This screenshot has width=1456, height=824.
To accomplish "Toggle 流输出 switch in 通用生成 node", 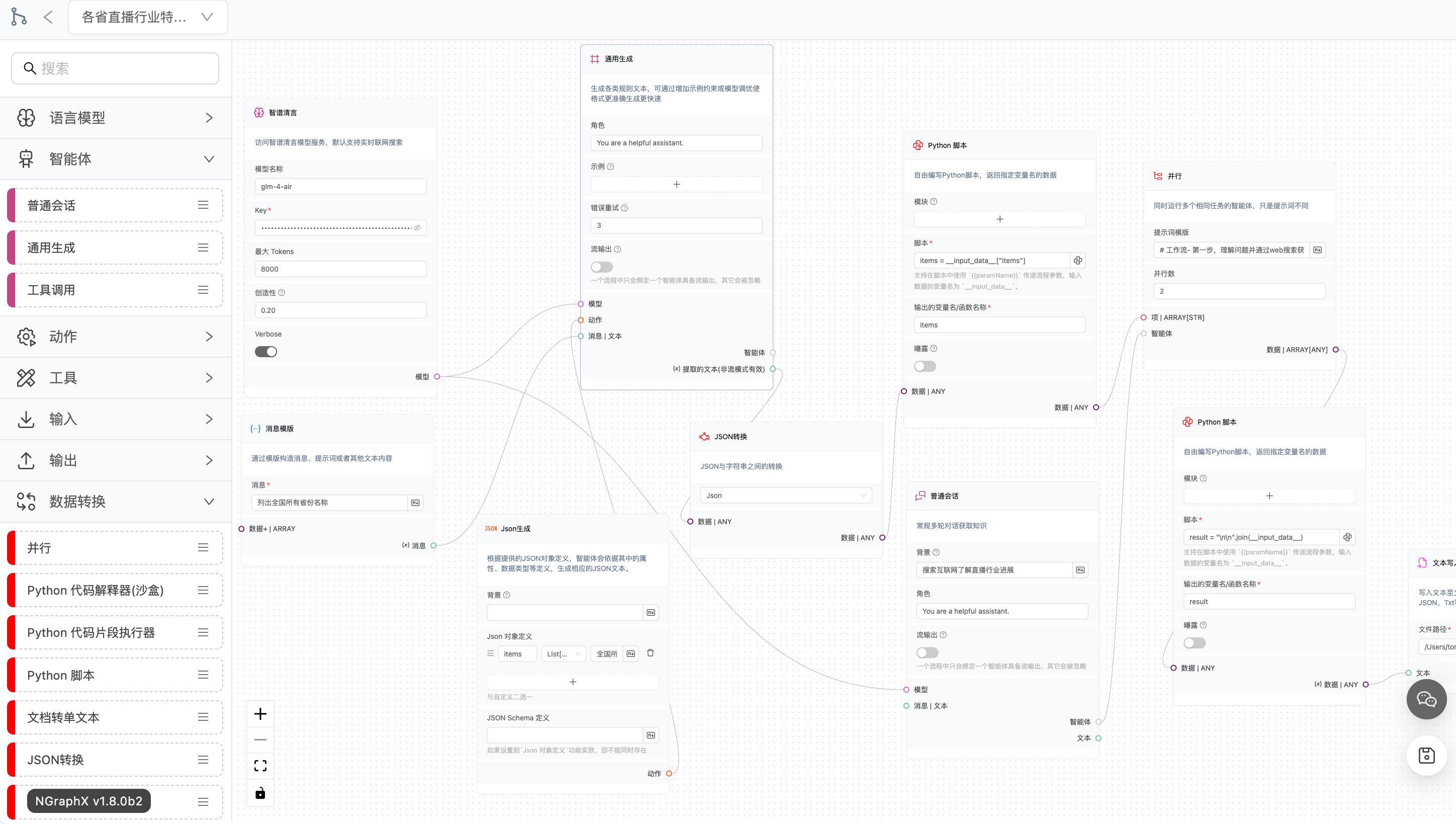I will tap(602, 267).
